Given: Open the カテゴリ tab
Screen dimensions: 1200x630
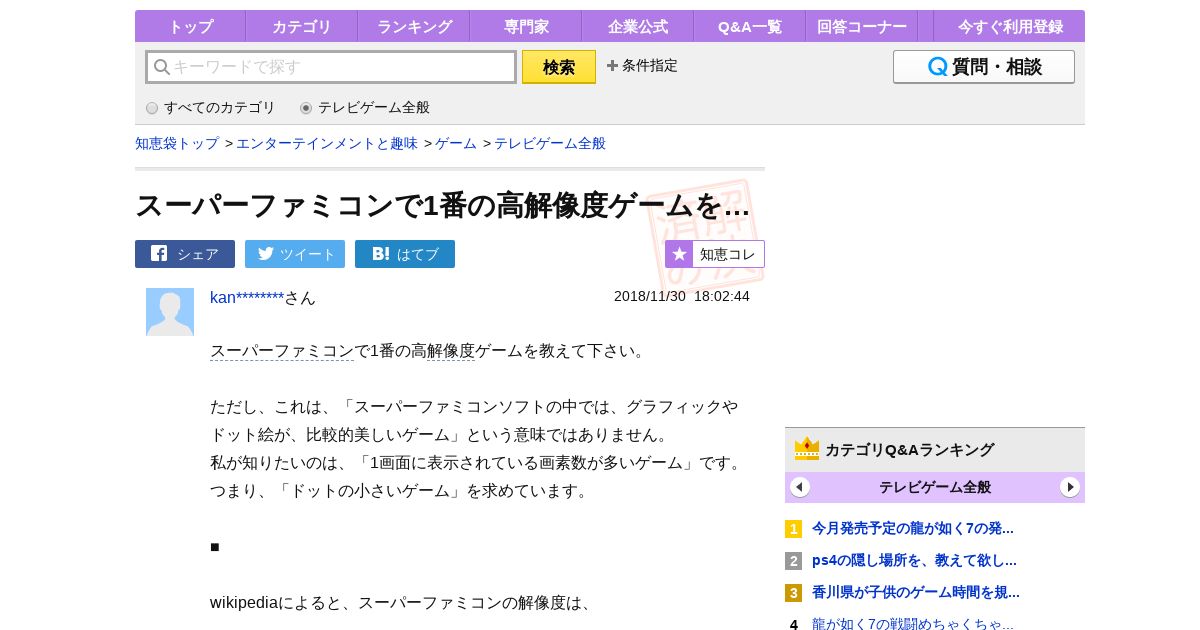Looking at the screenshot, I should coord(302,26).
